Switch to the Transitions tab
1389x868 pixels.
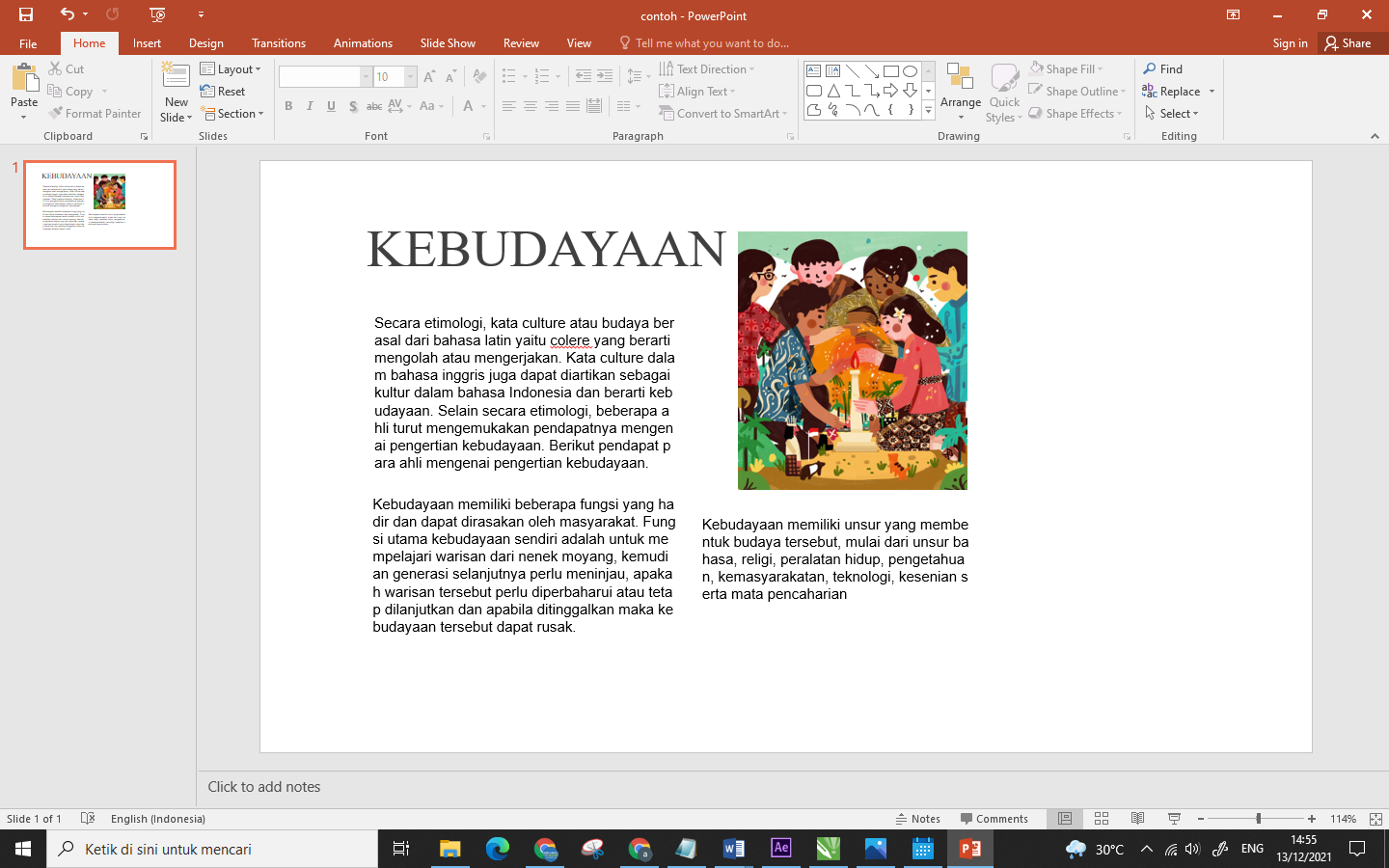click(279, 43)
